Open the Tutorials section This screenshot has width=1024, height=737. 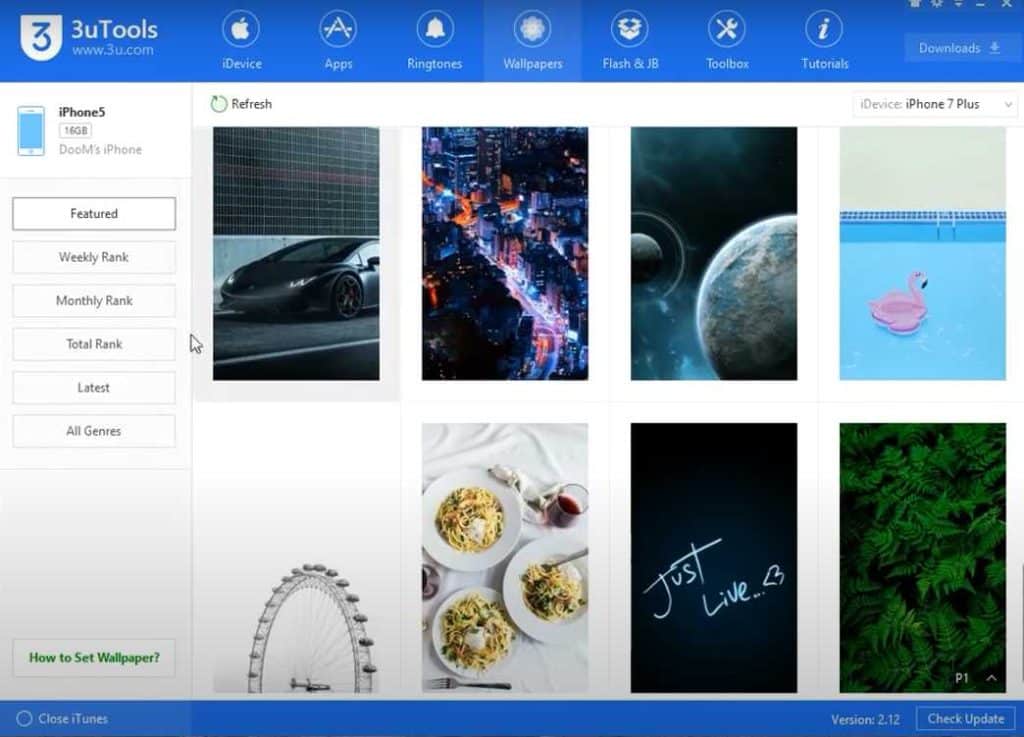824,42
